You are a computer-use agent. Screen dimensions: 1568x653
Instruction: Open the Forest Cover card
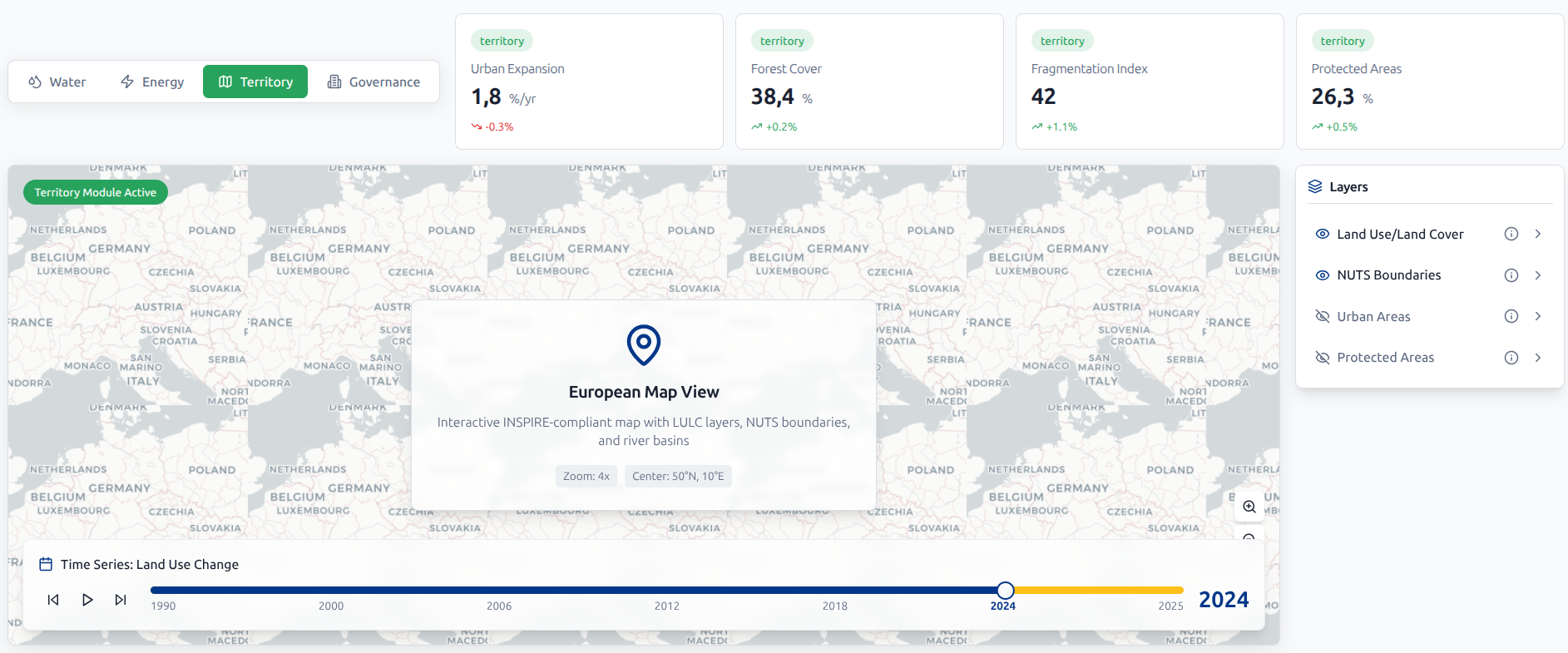869,82
